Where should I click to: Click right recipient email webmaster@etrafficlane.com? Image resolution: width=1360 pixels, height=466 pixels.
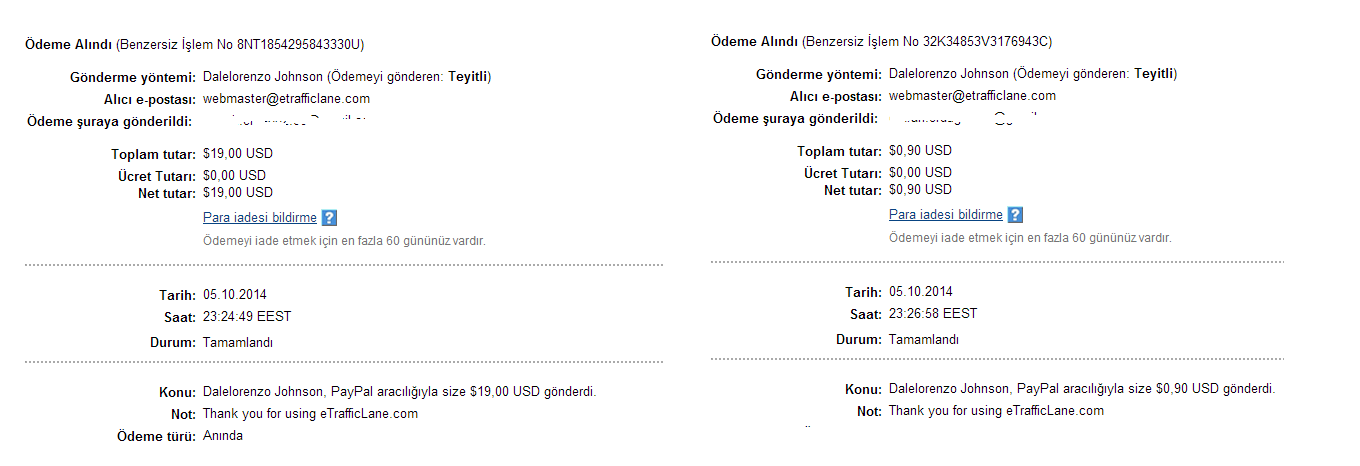pos(973,96)
